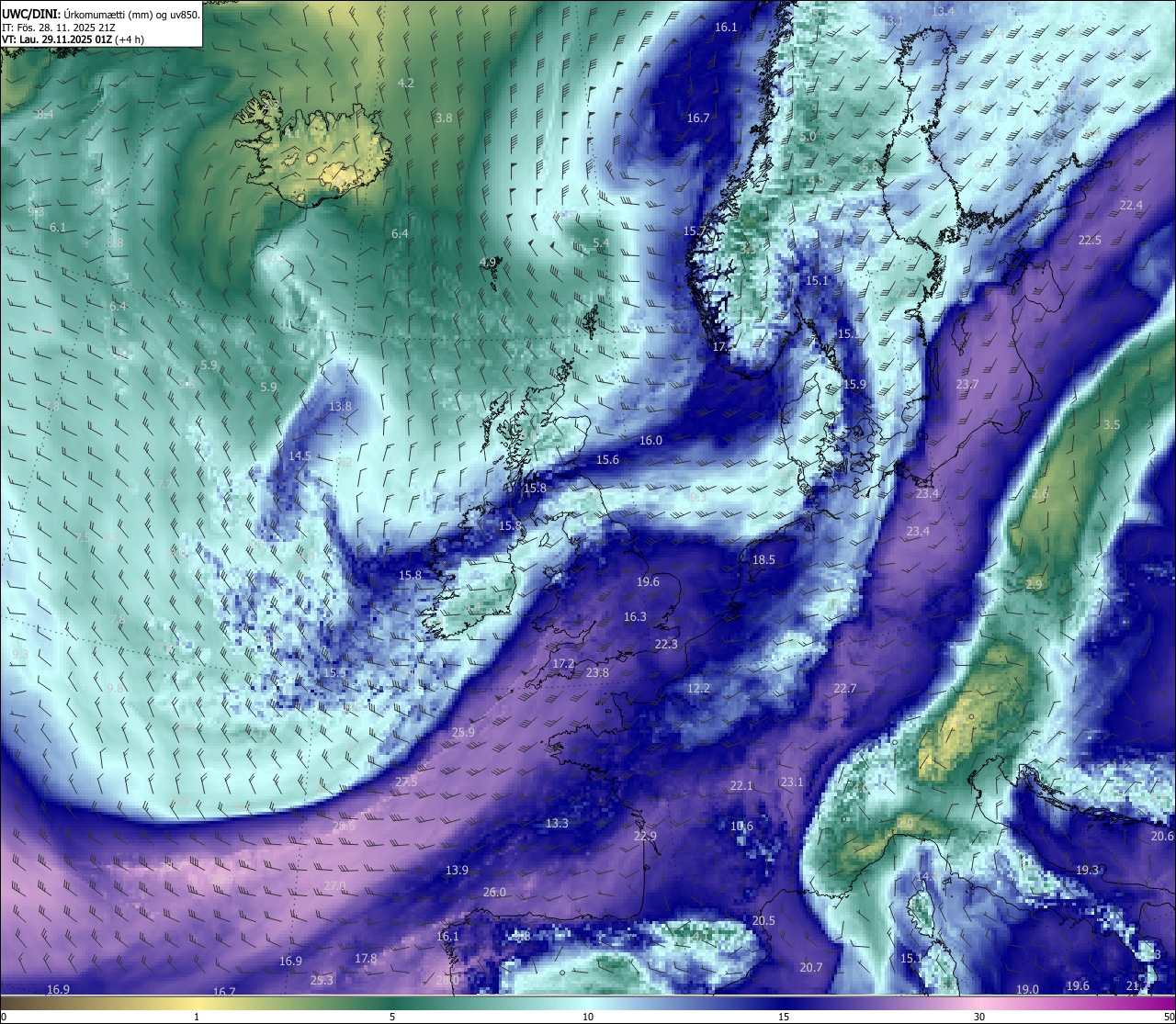Click the 17.8 value label
Image resolution: width=1176 pixels, height=1024 pixels.
tap(366, 958)
